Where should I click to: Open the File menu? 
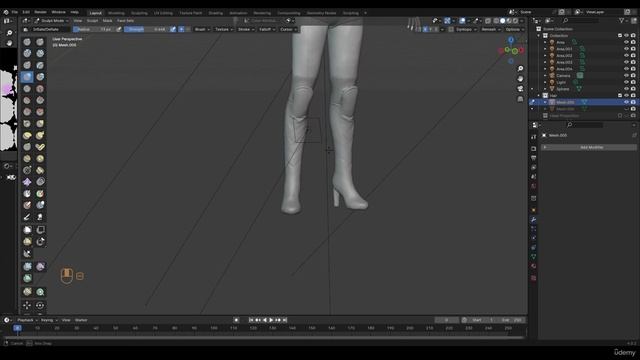[15, 12]
